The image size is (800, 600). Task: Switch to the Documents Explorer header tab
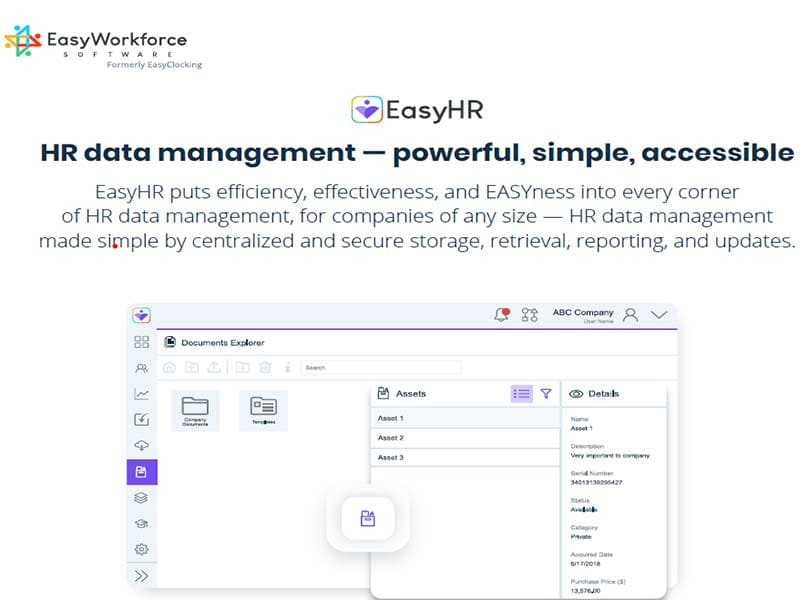(x=220, y=342)
